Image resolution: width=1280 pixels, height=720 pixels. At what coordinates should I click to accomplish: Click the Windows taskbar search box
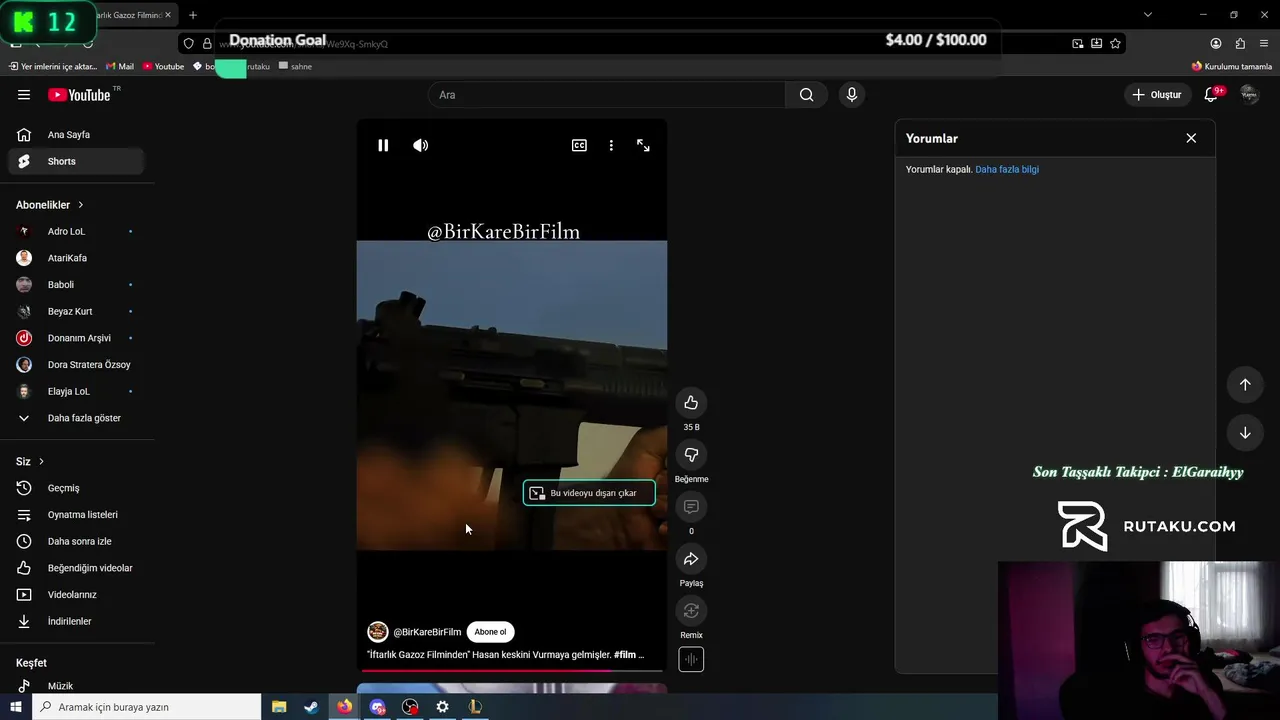click(x=147, y=707)
